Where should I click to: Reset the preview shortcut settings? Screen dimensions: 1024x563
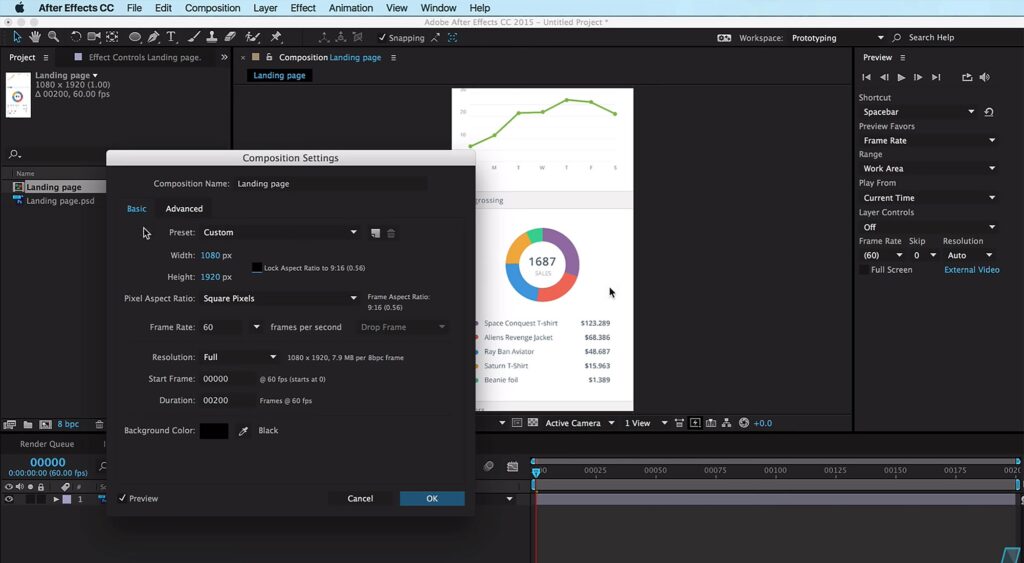989,112
